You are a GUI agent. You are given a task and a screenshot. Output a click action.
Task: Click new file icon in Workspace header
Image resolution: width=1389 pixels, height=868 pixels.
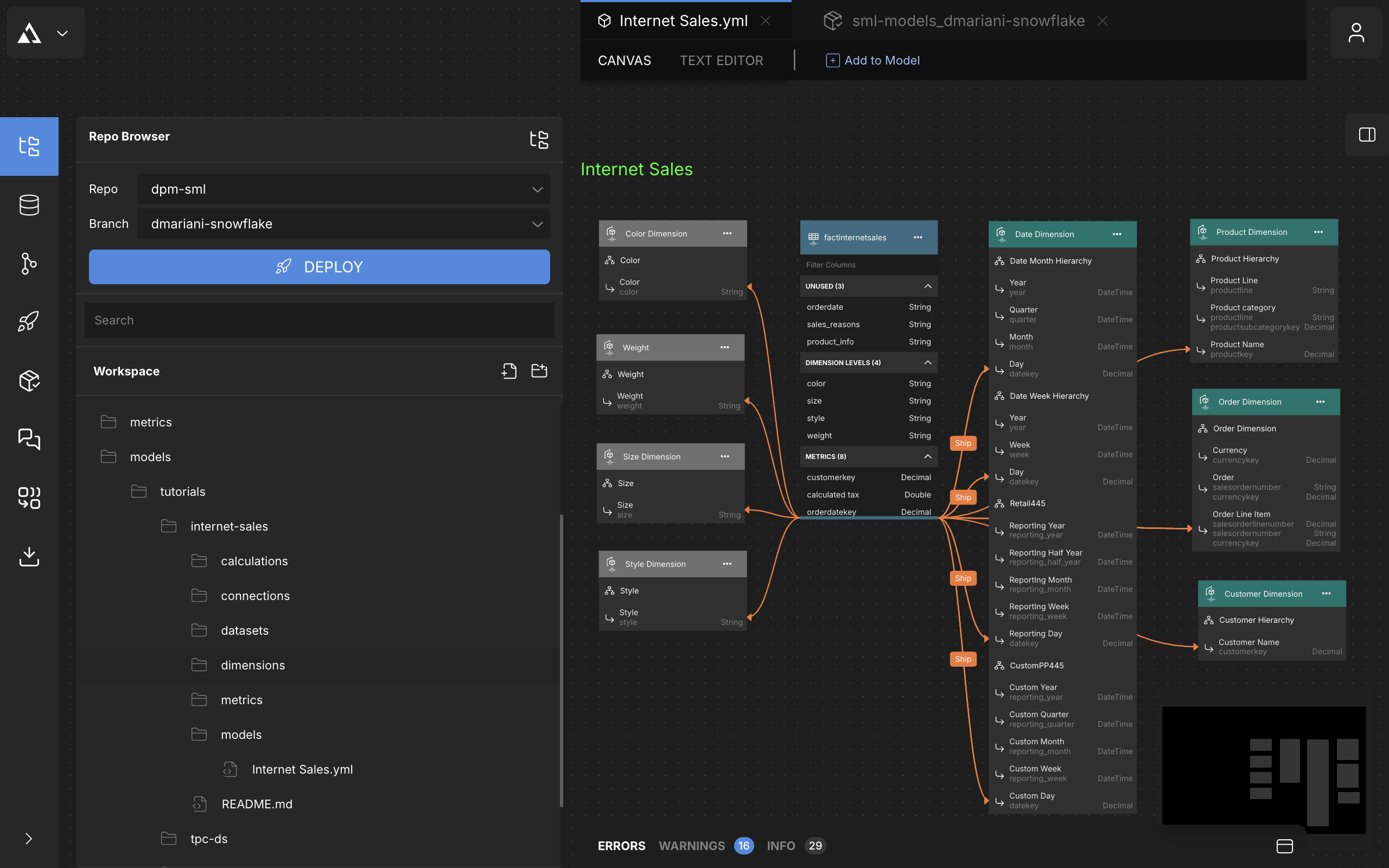coord(508,371)
